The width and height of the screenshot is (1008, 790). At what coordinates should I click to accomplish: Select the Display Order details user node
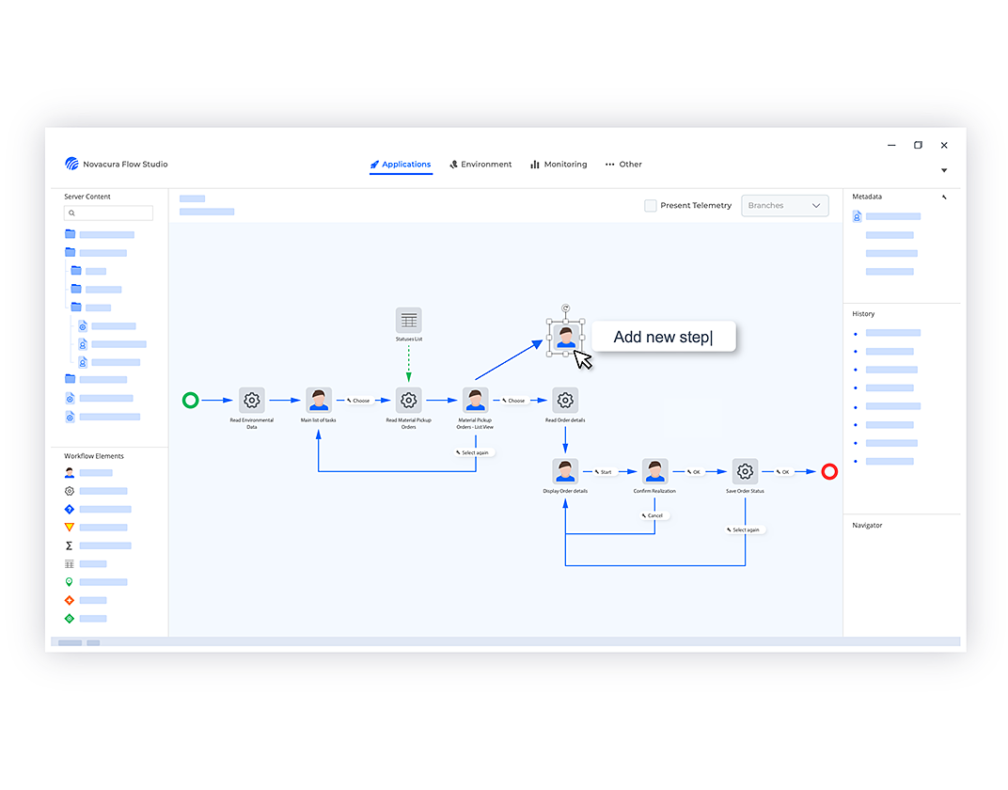pos(565,471)
